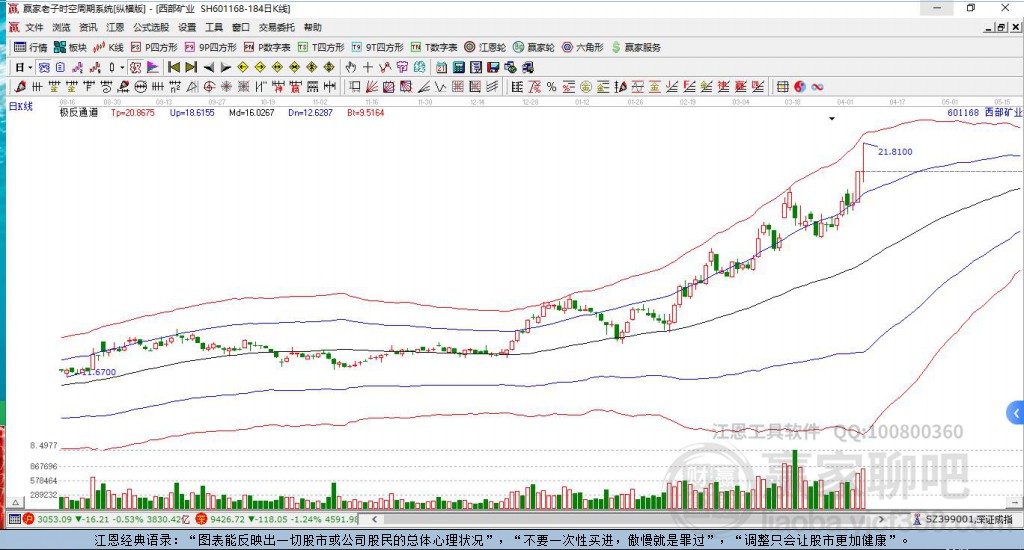
Task: Step forward with the black right arrow
Action: point(225,67)
